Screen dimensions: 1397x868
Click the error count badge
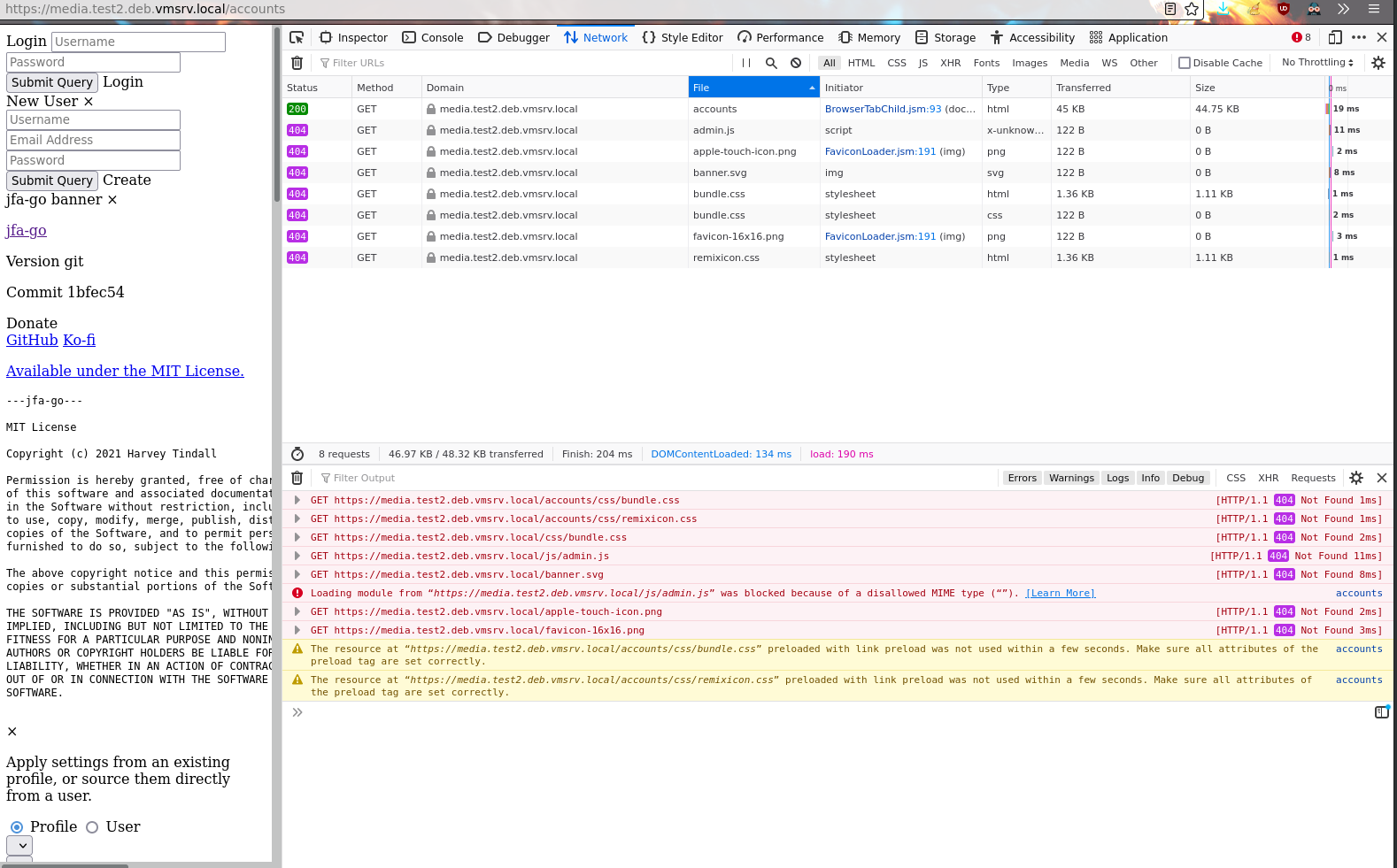[1301, 37]
